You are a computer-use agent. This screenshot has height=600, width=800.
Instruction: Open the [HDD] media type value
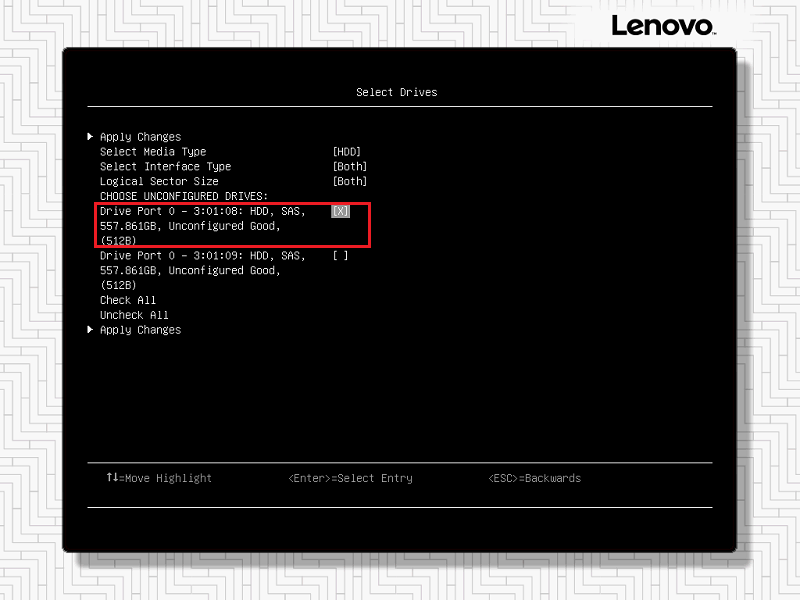[346, 152]
